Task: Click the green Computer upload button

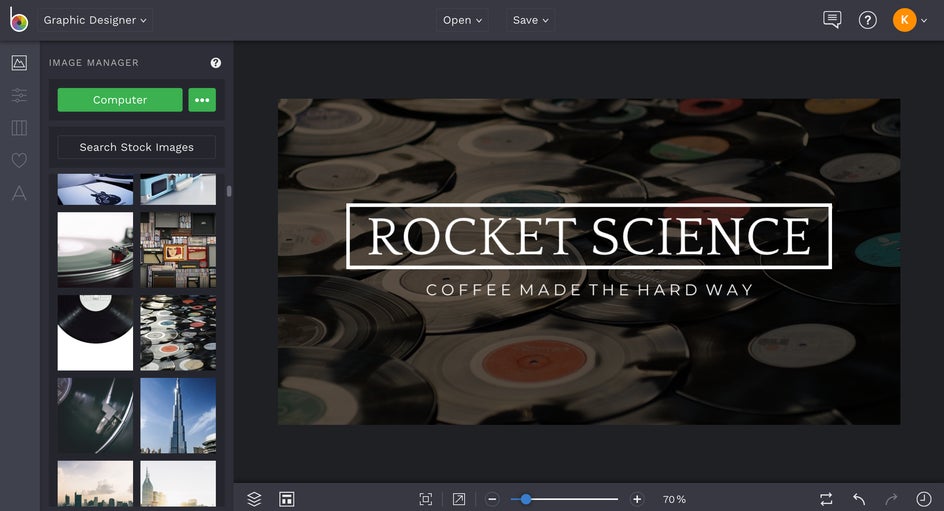Action: [120, 100]
